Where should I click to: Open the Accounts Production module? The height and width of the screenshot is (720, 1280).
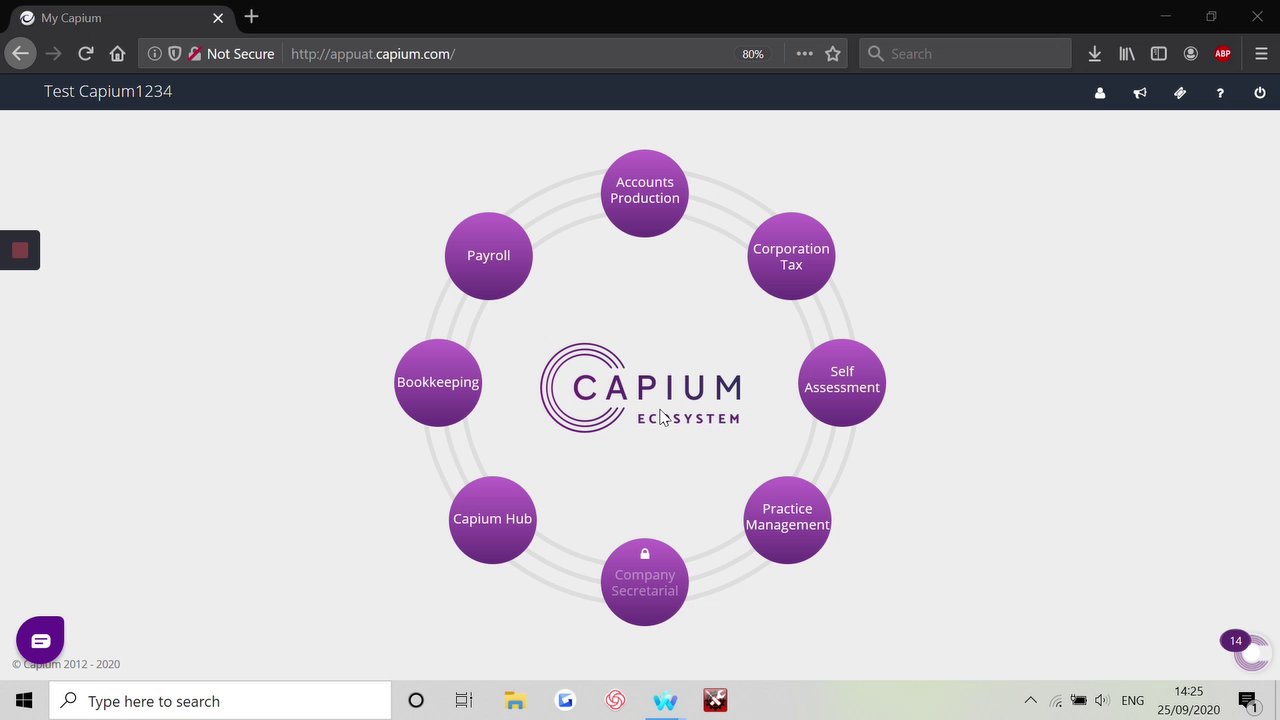[645, 193]
